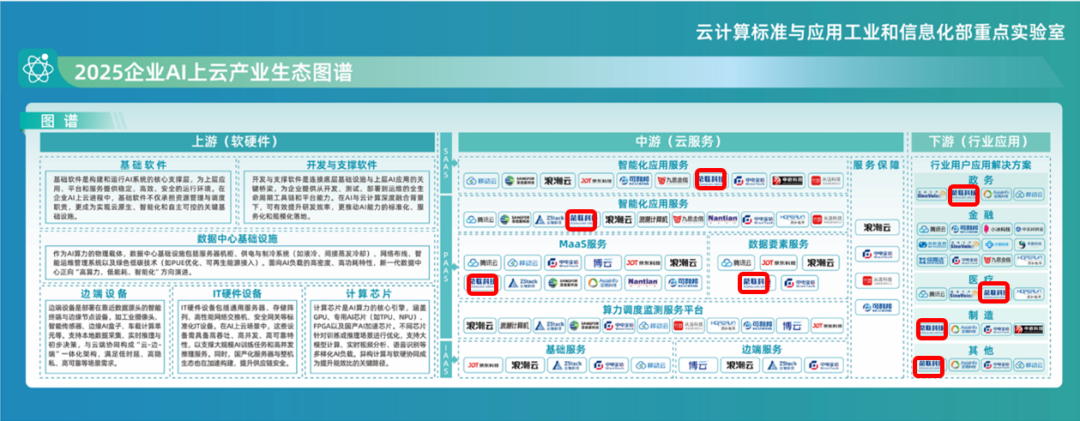Click the 金融 category heading
1080x421 pixels.
[981, 214]
